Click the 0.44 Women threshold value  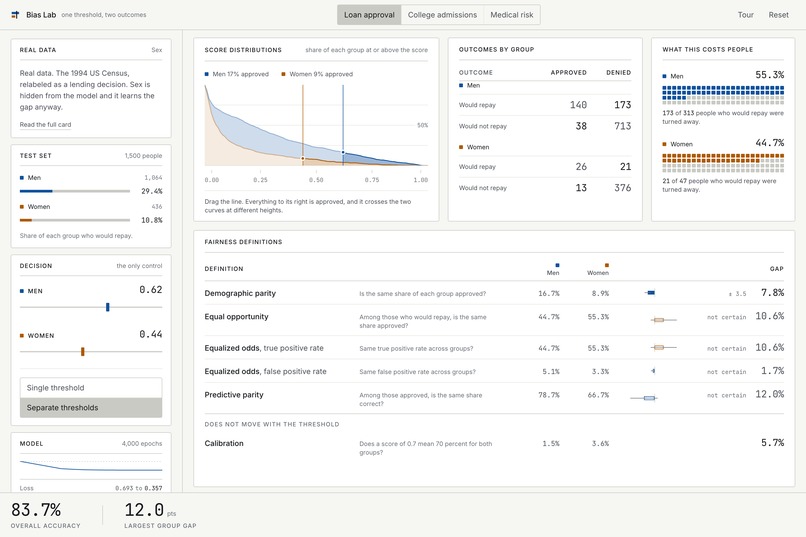coord(151,334)
